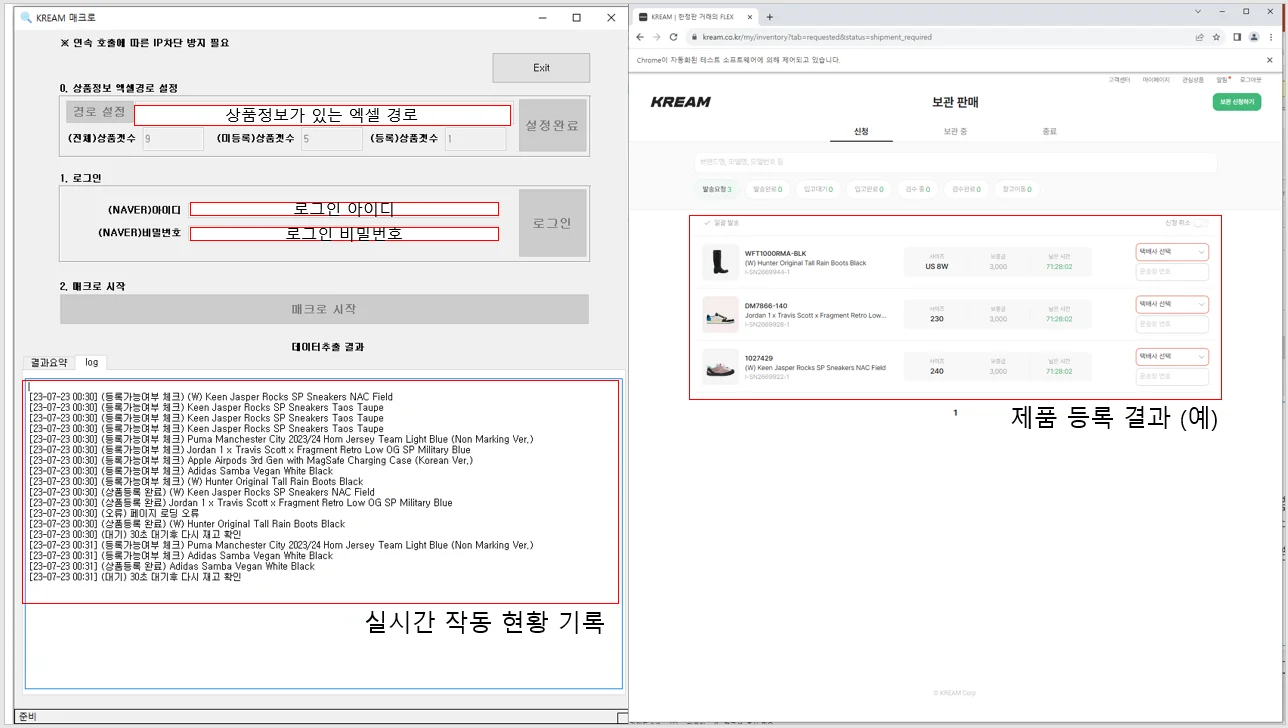Select the 검수 중 0 filter chip
This screenshot has width=1288, height=728.
point(917,189)
